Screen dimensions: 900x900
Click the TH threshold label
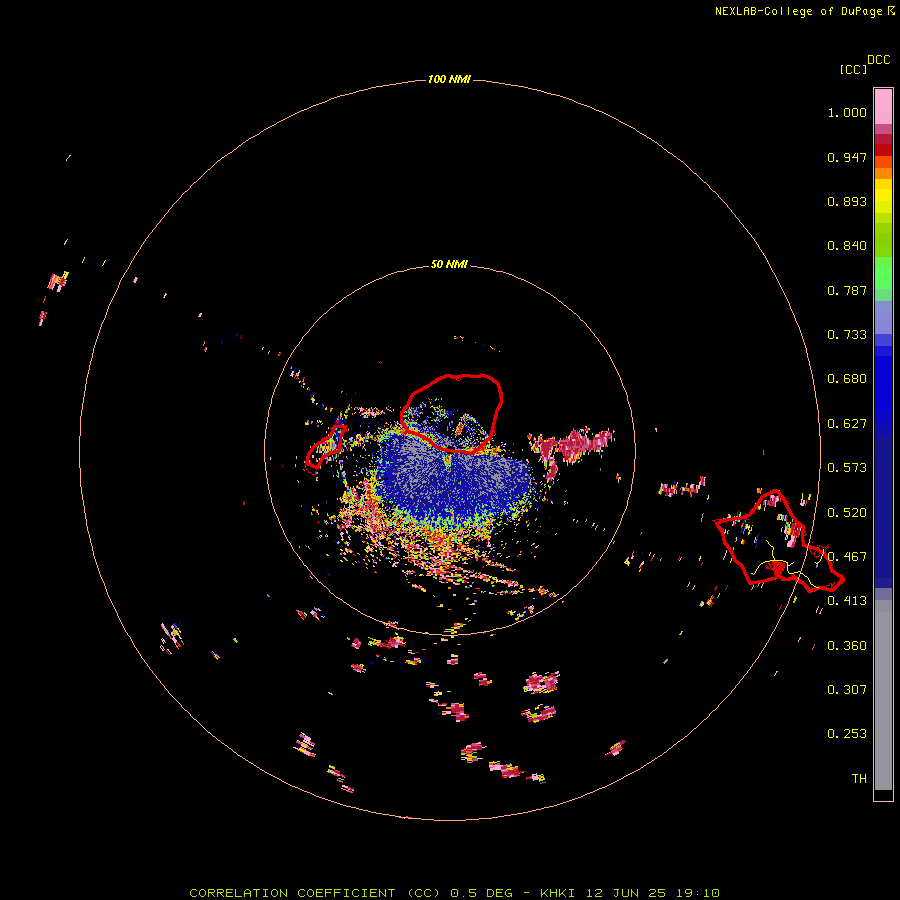tap(859, 779)
